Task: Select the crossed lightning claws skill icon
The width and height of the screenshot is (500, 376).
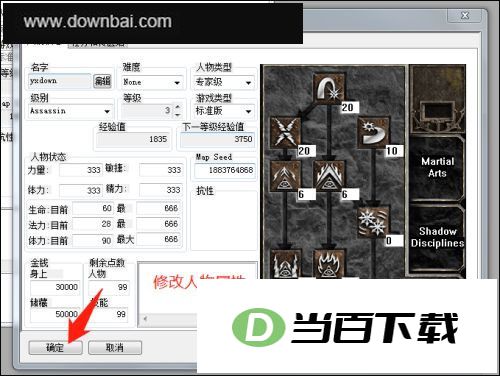Action: coord(285,132)
